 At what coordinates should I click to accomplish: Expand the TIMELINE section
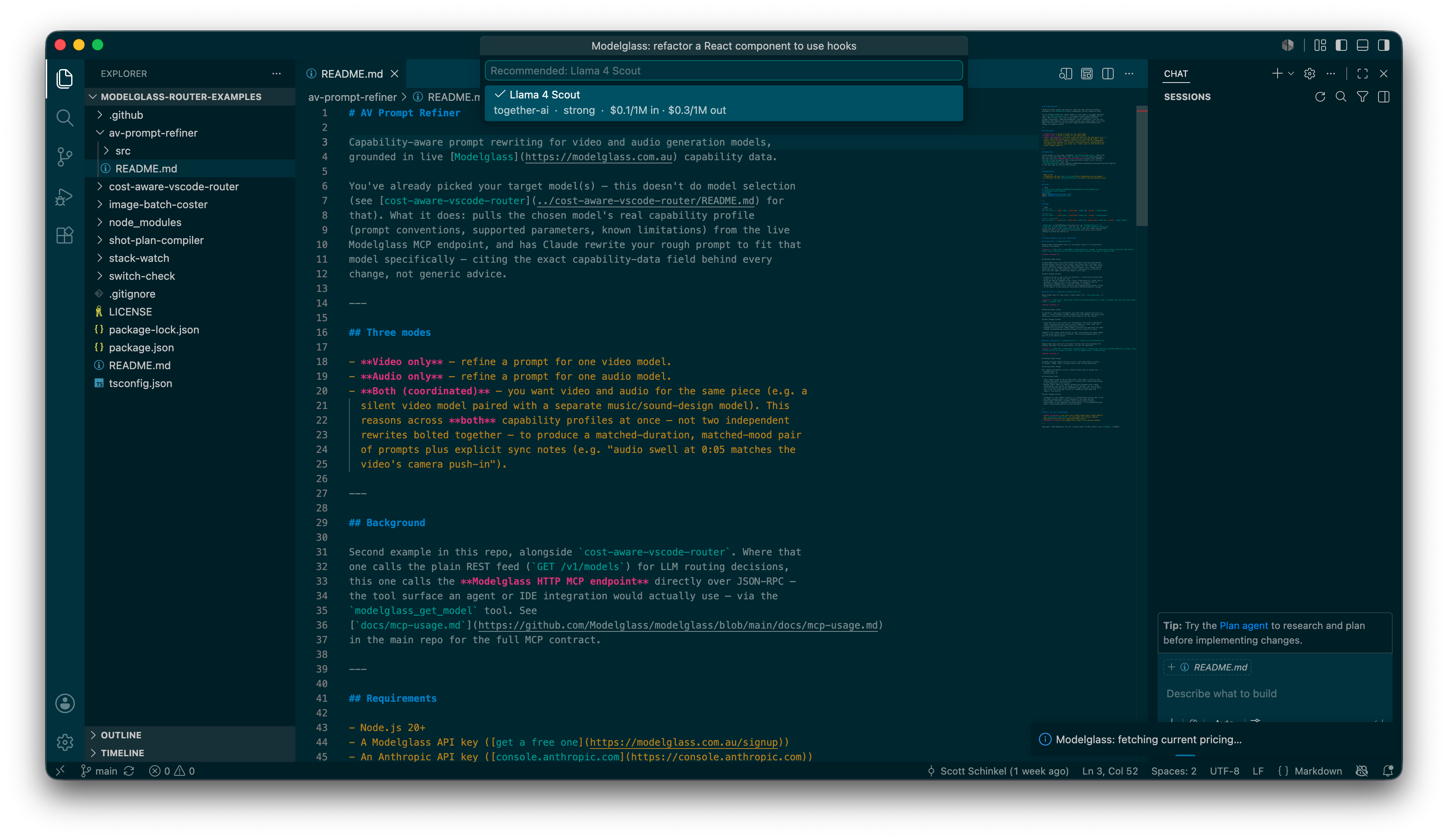190,753
